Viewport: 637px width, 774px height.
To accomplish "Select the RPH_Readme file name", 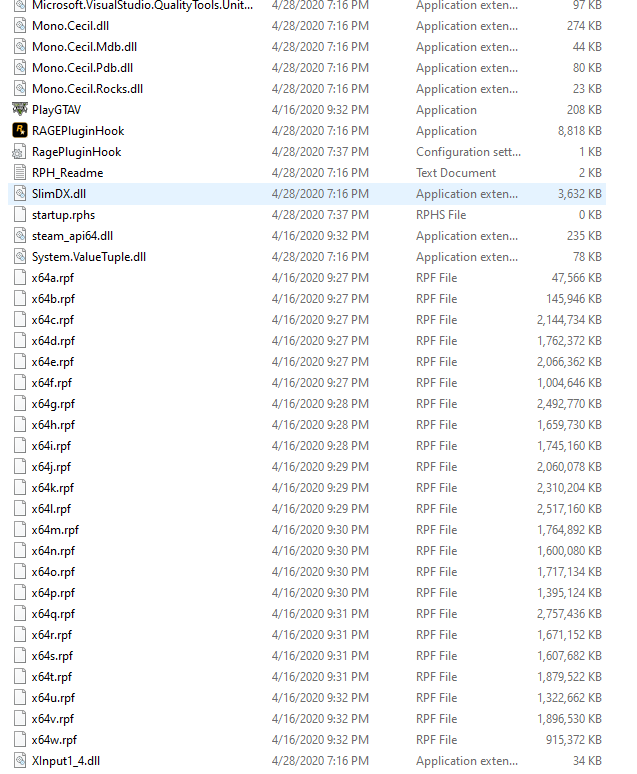I will click(x=68, y=173).
